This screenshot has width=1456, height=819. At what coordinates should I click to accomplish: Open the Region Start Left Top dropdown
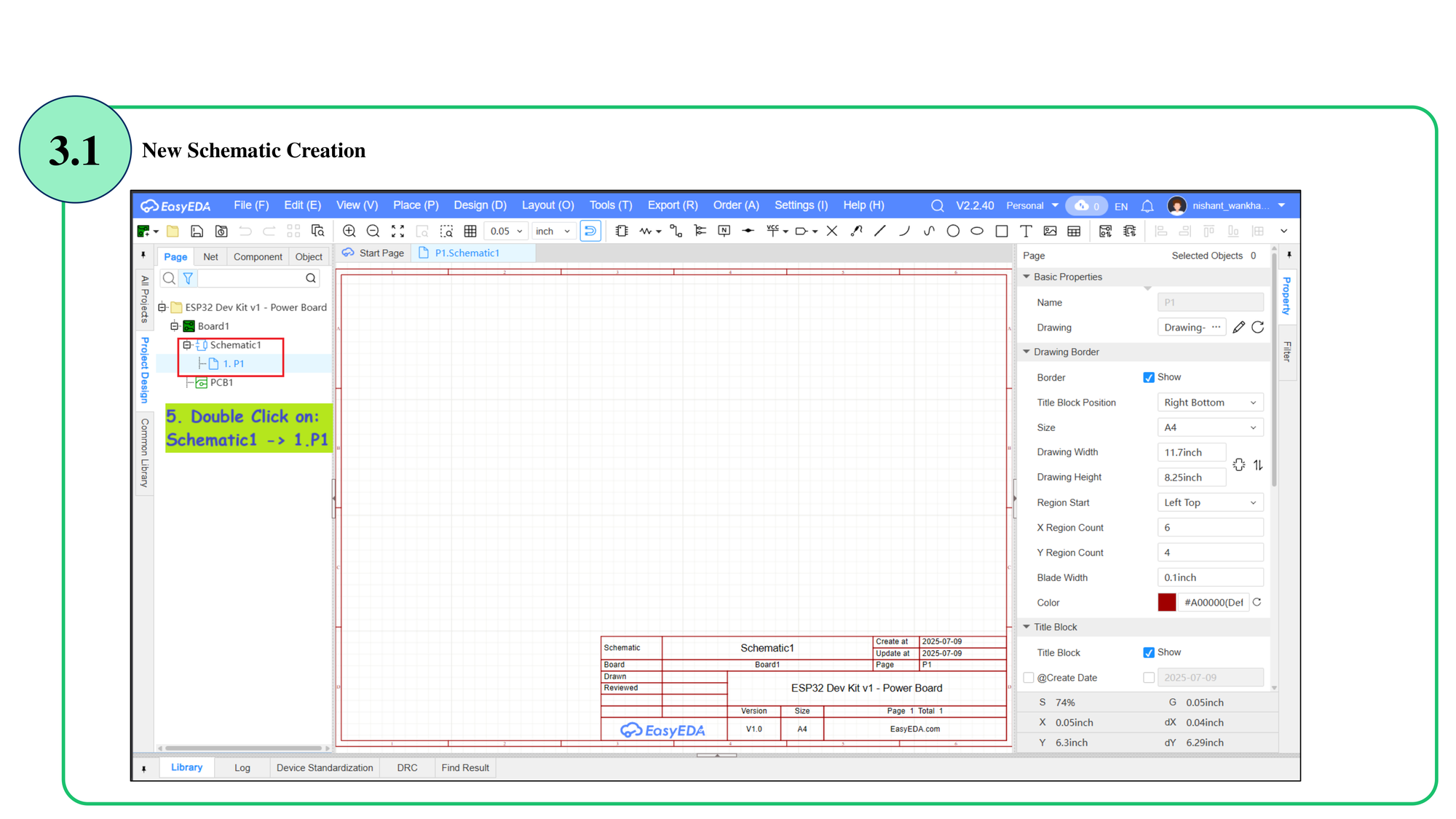[1210, 502]
